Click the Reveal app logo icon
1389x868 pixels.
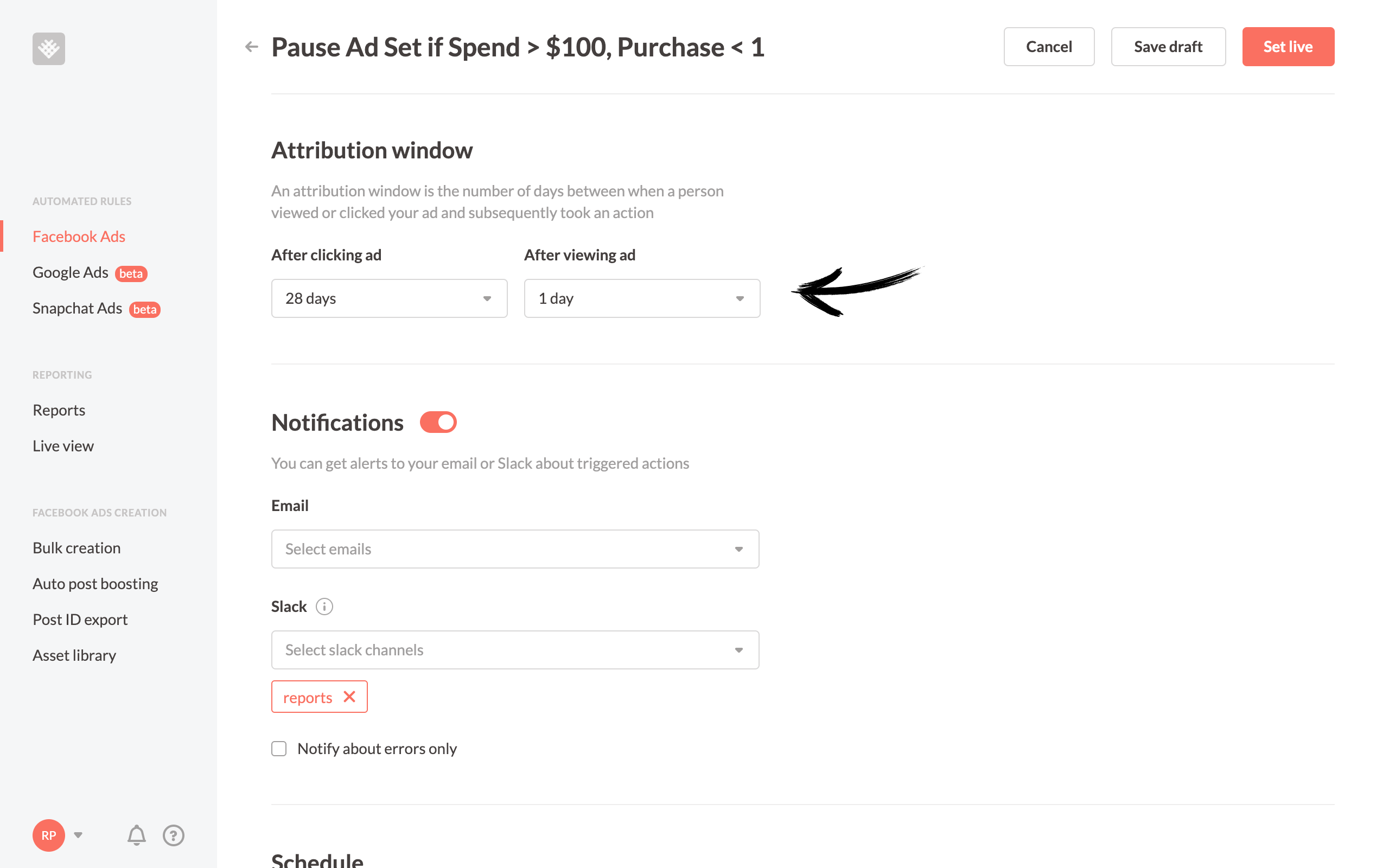coord(49,48)
